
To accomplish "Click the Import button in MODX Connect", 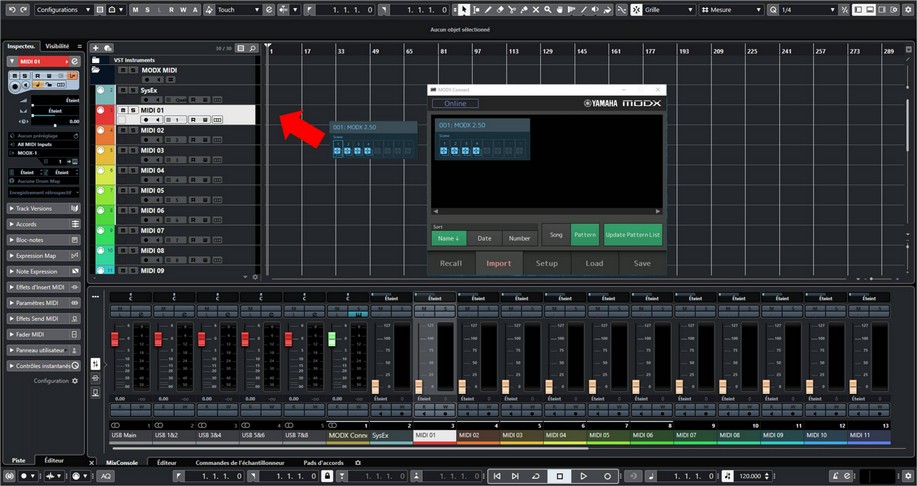I will click(498, 264).
